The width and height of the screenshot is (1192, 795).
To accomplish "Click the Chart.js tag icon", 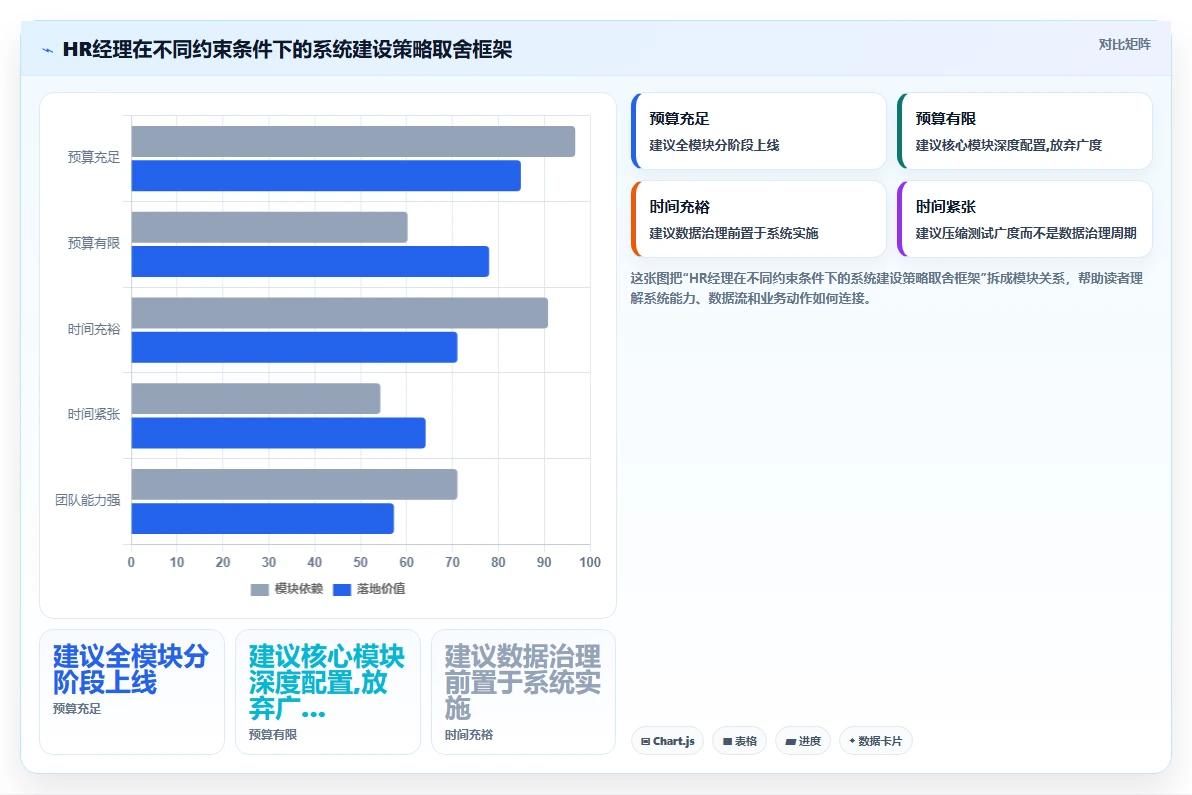I will pyautogui.click(x=645, y=741).
